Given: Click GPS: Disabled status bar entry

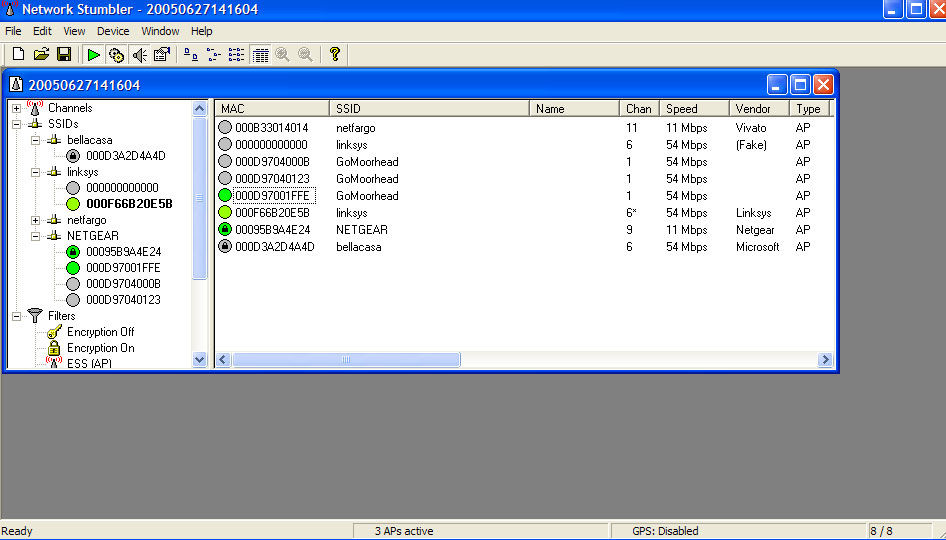Looking at the screenshot, I should pos(665,531).
